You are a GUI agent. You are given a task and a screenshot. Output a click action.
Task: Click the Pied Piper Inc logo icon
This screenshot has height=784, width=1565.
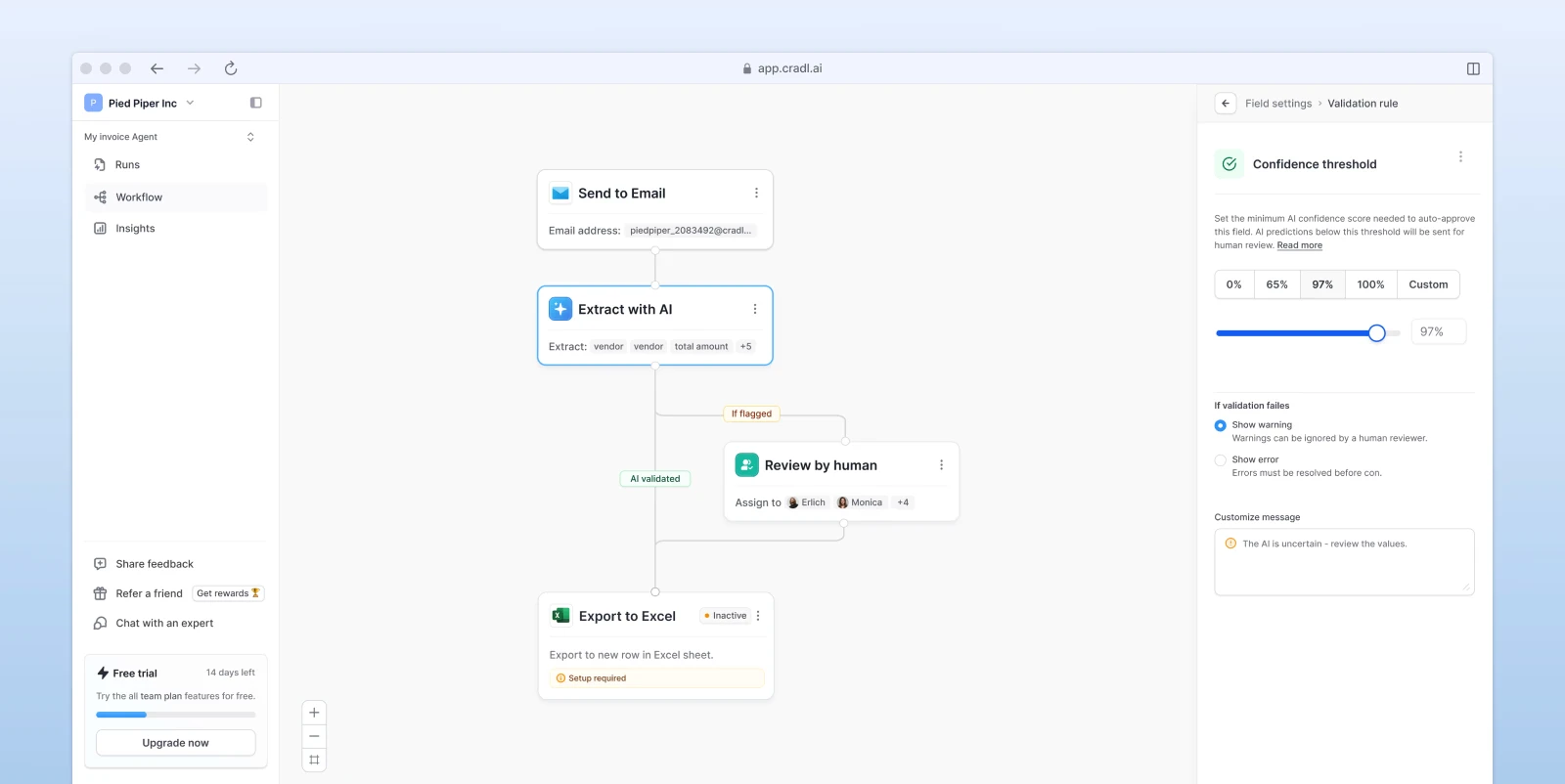tap(93, 103)
